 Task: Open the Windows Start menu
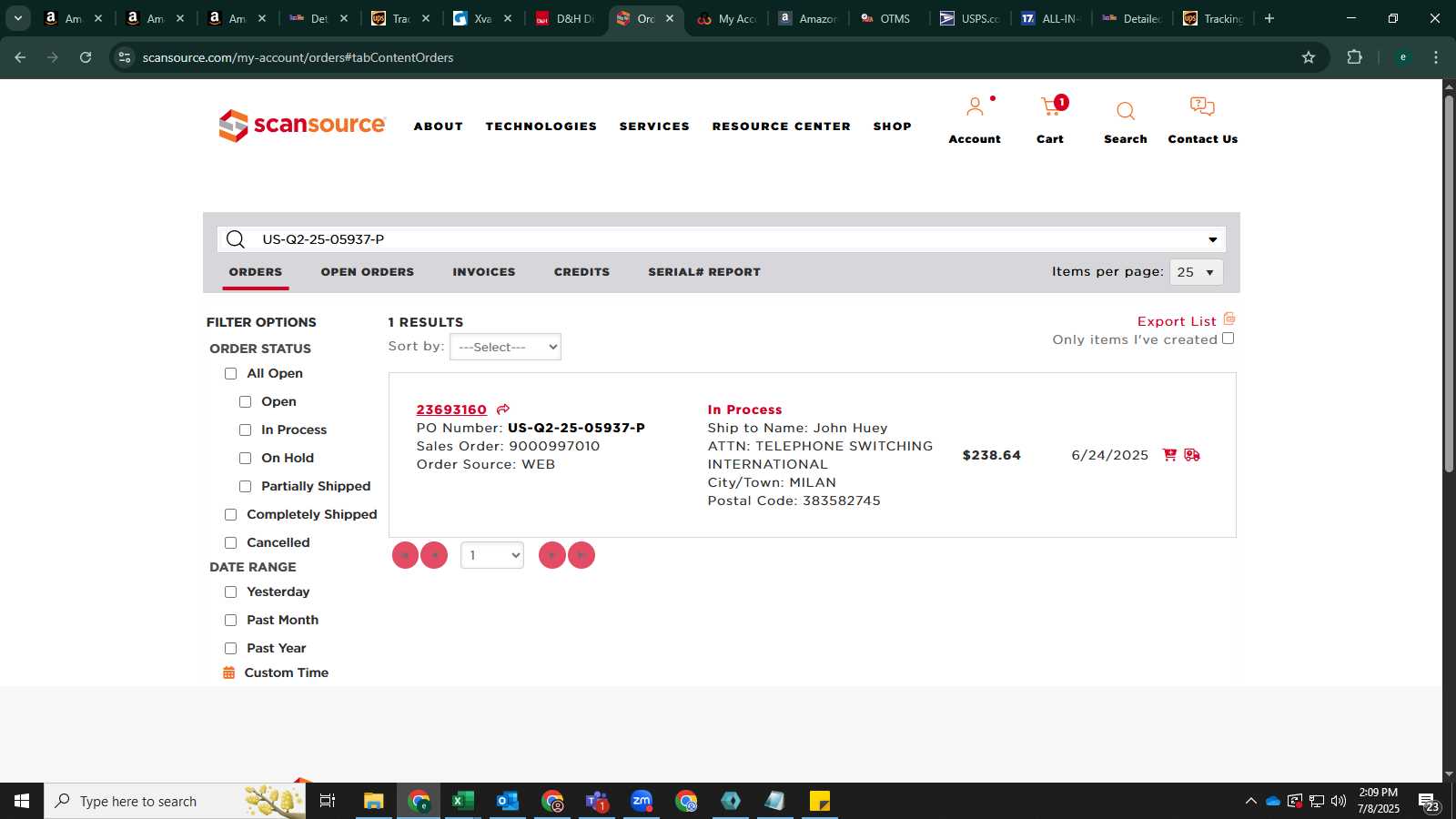[22, 801]
